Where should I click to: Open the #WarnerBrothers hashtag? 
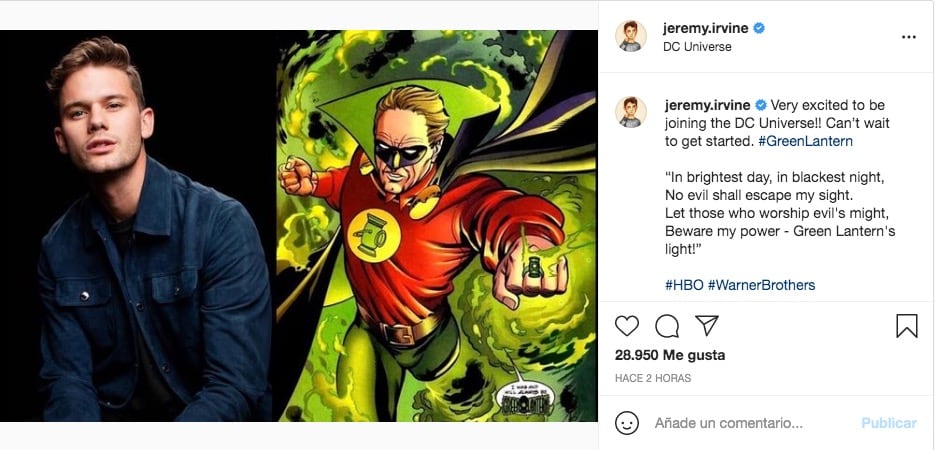pyautogui.click(x=761, y=285)
